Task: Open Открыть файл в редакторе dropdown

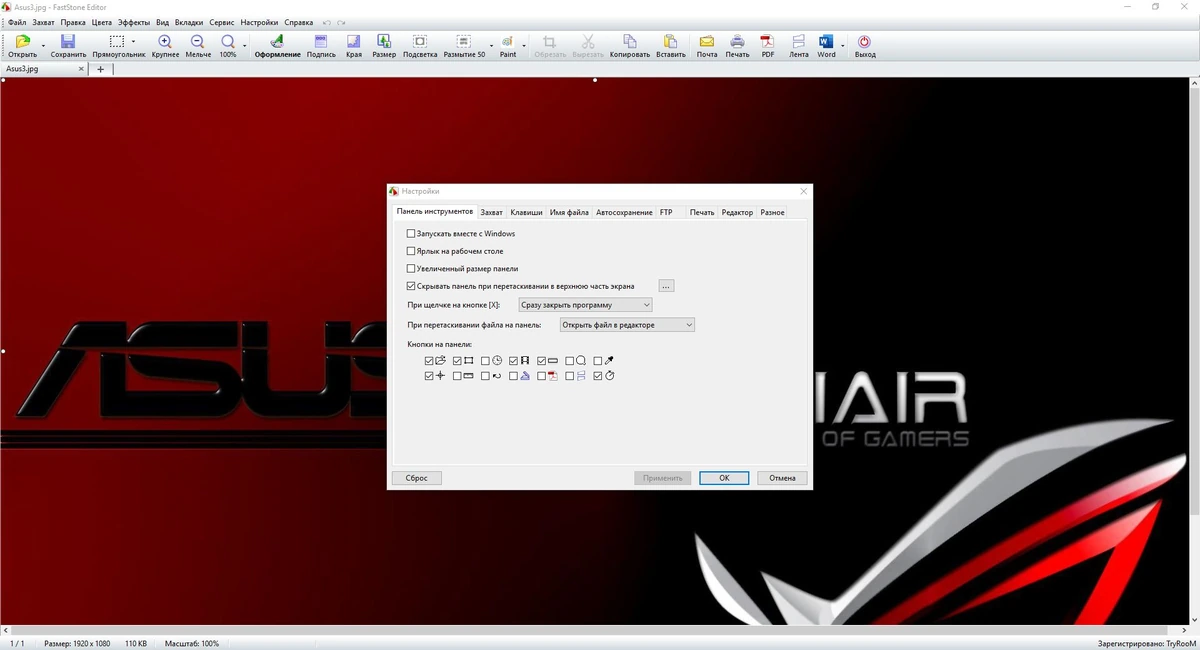Action: (x=627, y=325)
